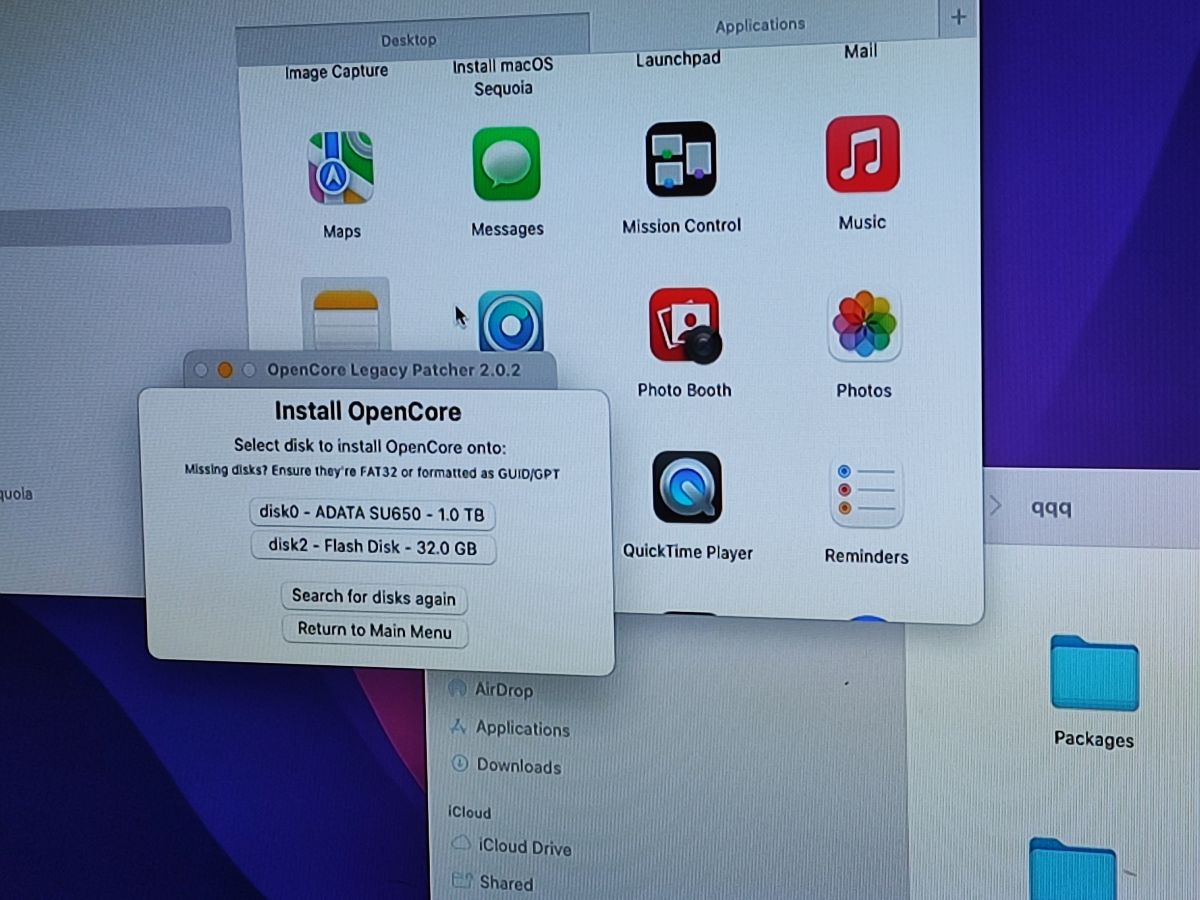
Task: Click the iCloud section header in sidebar
Action: [469, 812]
